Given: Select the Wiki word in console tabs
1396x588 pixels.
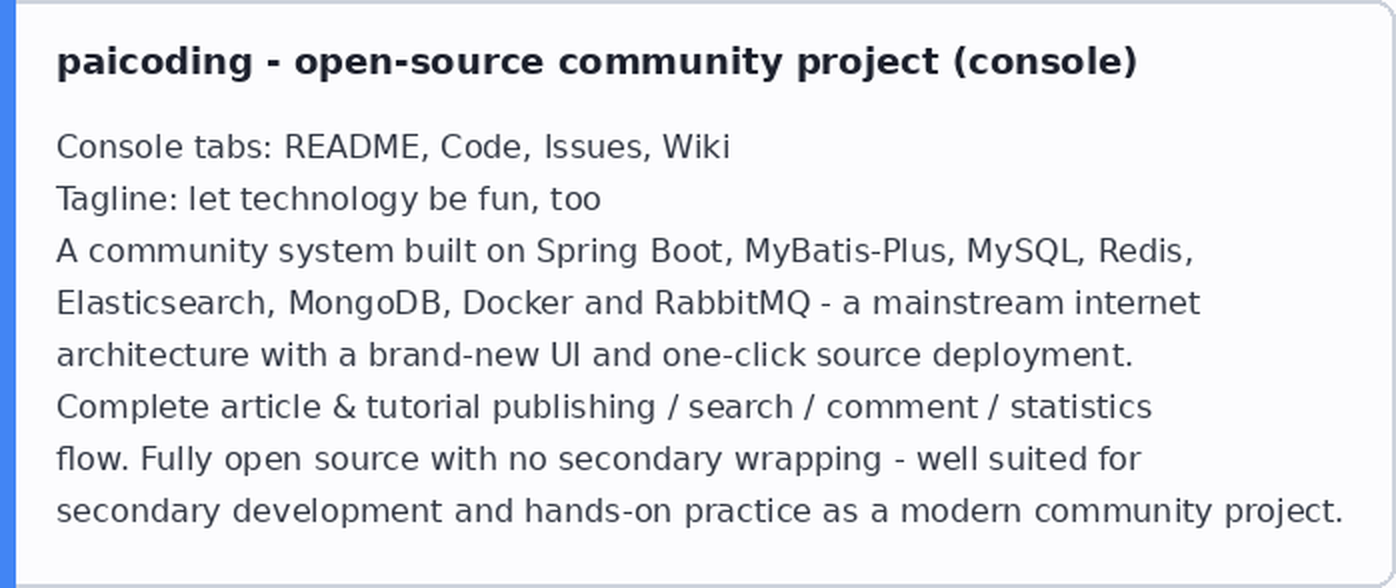Looking at the screenshot, I should (696, 147).
